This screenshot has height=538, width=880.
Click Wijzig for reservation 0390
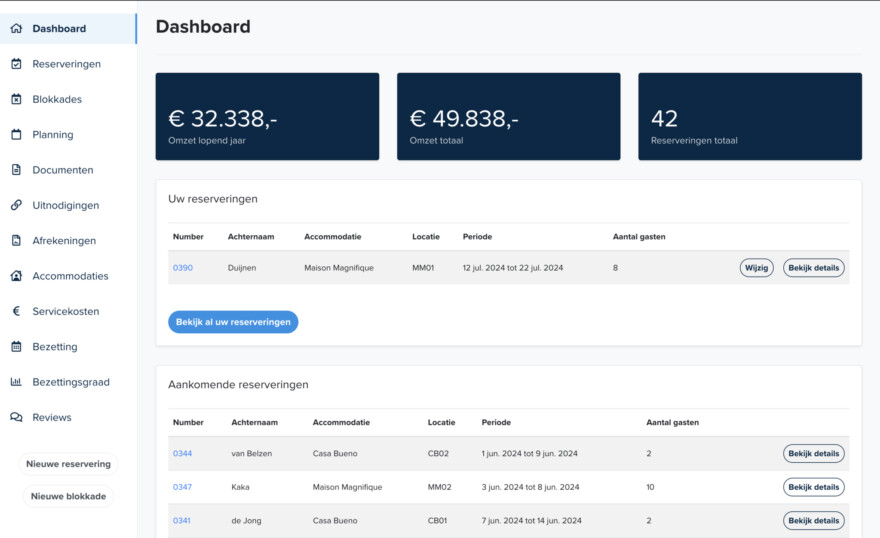[757, 268]
